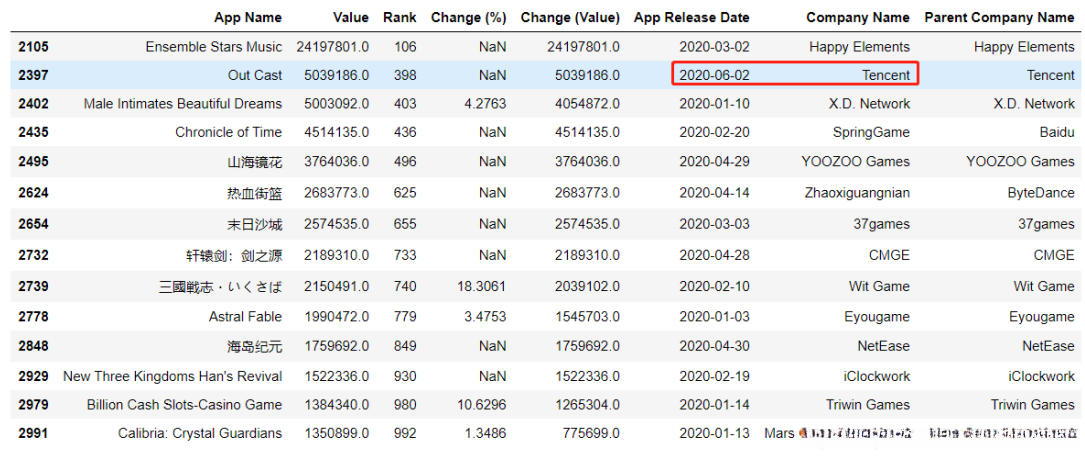Click the Chronicle of Time app name

(x=228, y=132)
